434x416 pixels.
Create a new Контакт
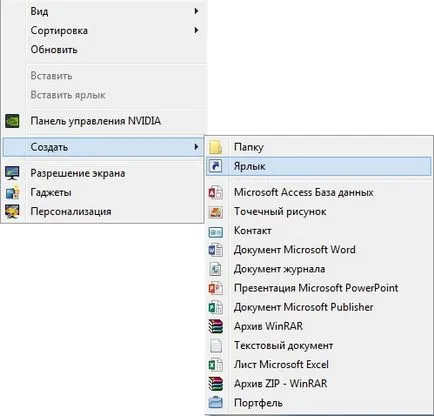318,231
